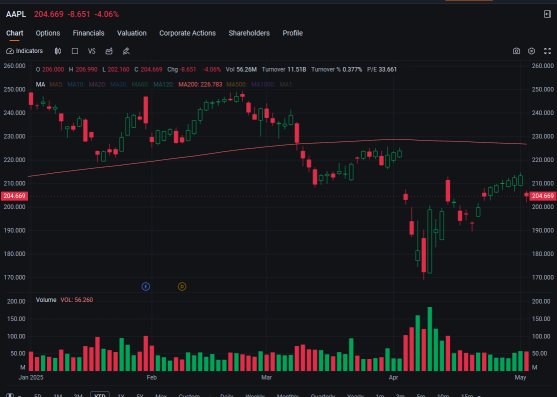Open the Options tab

point(48,33)
